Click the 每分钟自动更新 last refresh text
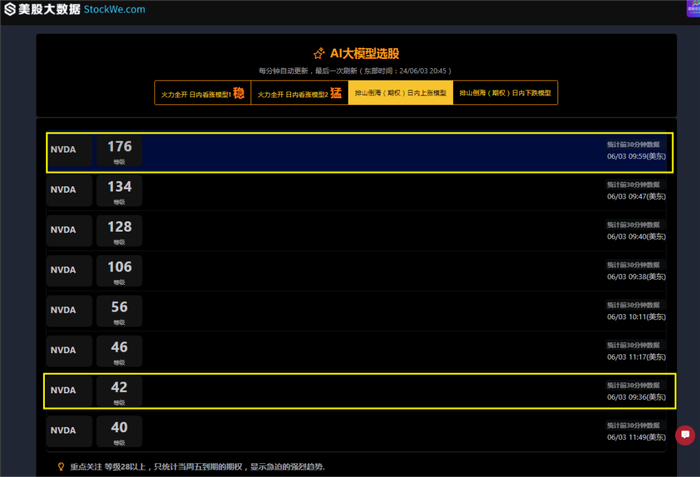The image size is (700, 477). (x=355, y=71)
